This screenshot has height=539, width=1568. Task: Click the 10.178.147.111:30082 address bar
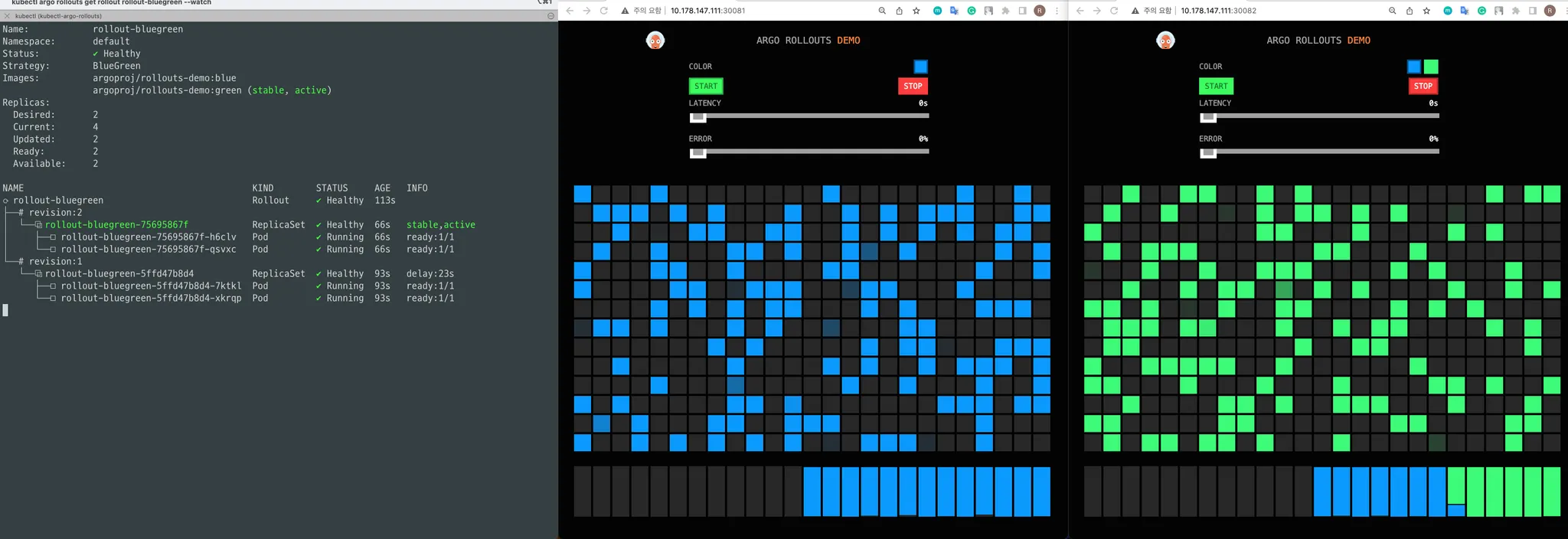[x=1218, y=11]
